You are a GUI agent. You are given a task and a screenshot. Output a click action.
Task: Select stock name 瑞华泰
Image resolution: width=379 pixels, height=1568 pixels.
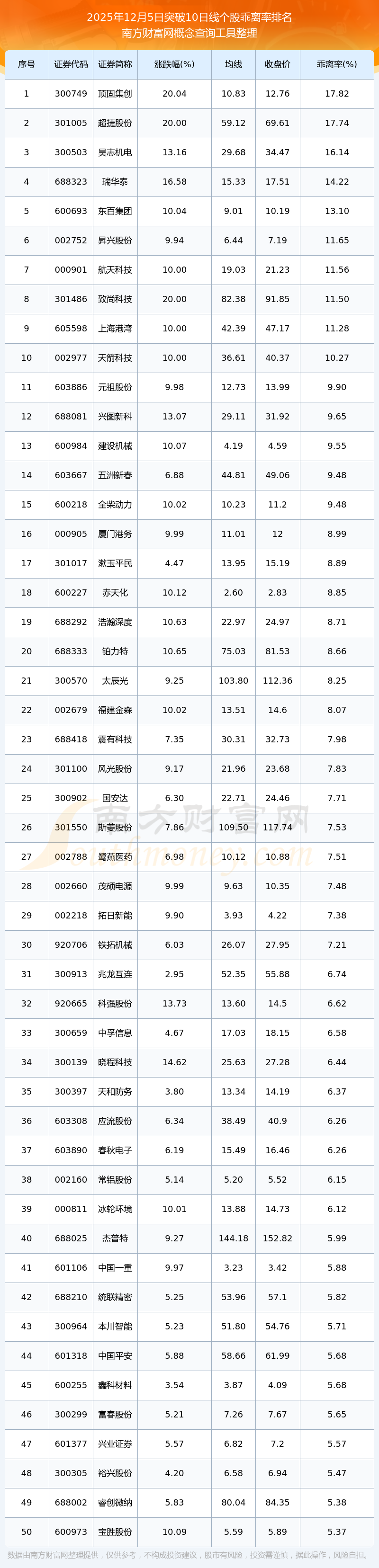115,182
